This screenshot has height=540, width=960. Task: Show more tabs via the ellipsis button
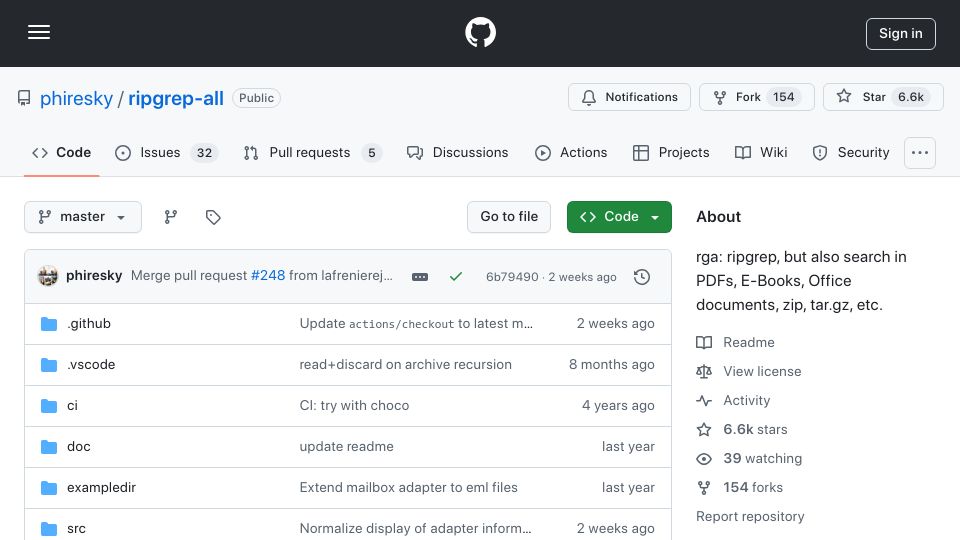tap(920, 153)
